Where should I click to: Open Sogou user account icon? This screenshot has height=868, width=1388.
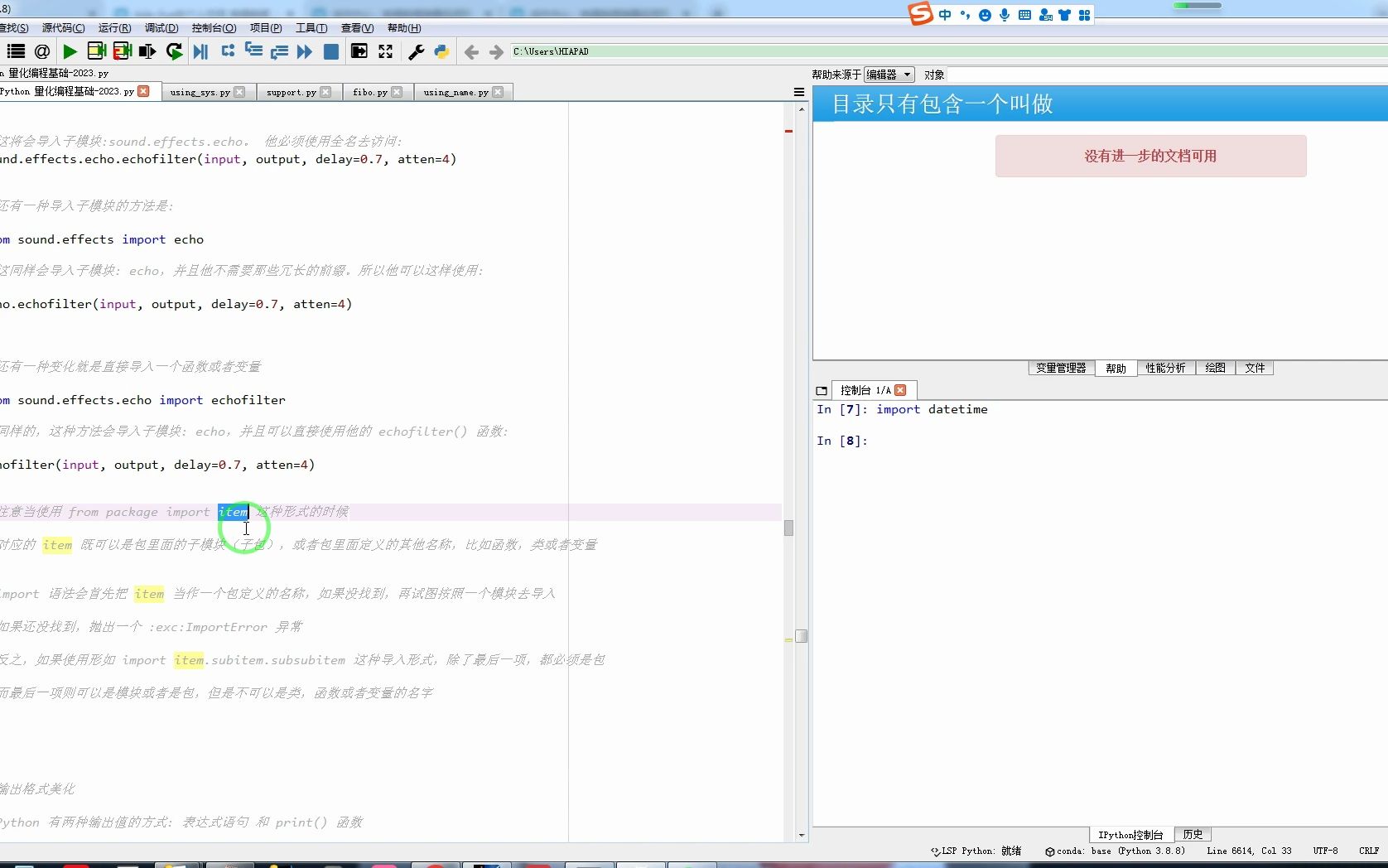pyautogui.click(x=1045, y=15)
